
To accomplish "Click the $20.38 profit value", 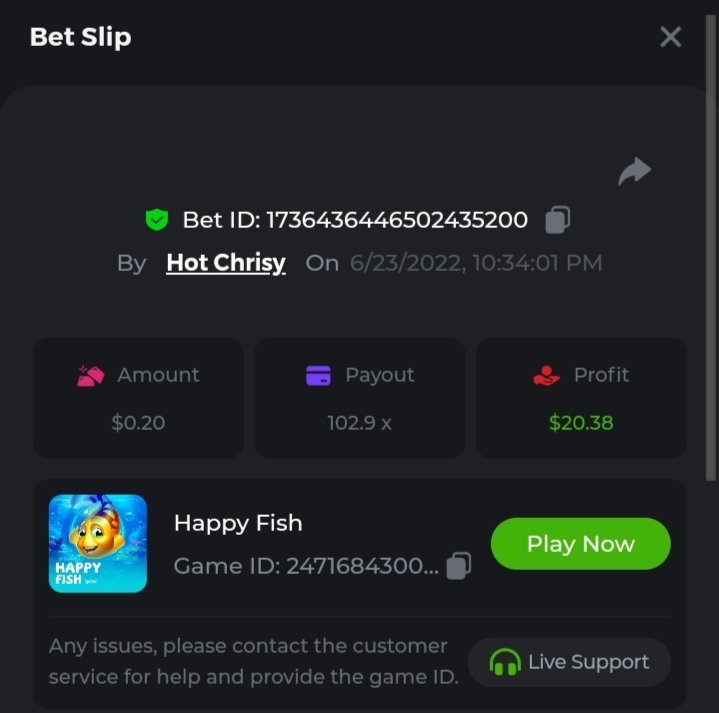I will (581, 423).
